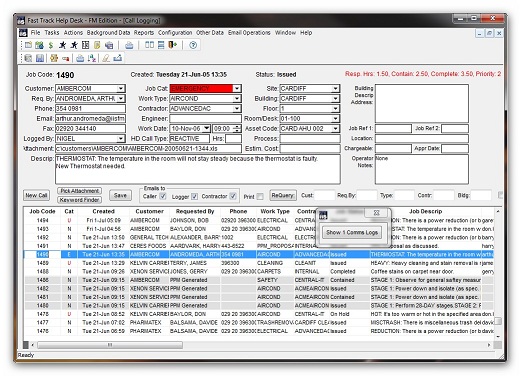This screenshot has height=376, width=521.
Task: Click the application icon in menu bar
Action: (23, 33)
